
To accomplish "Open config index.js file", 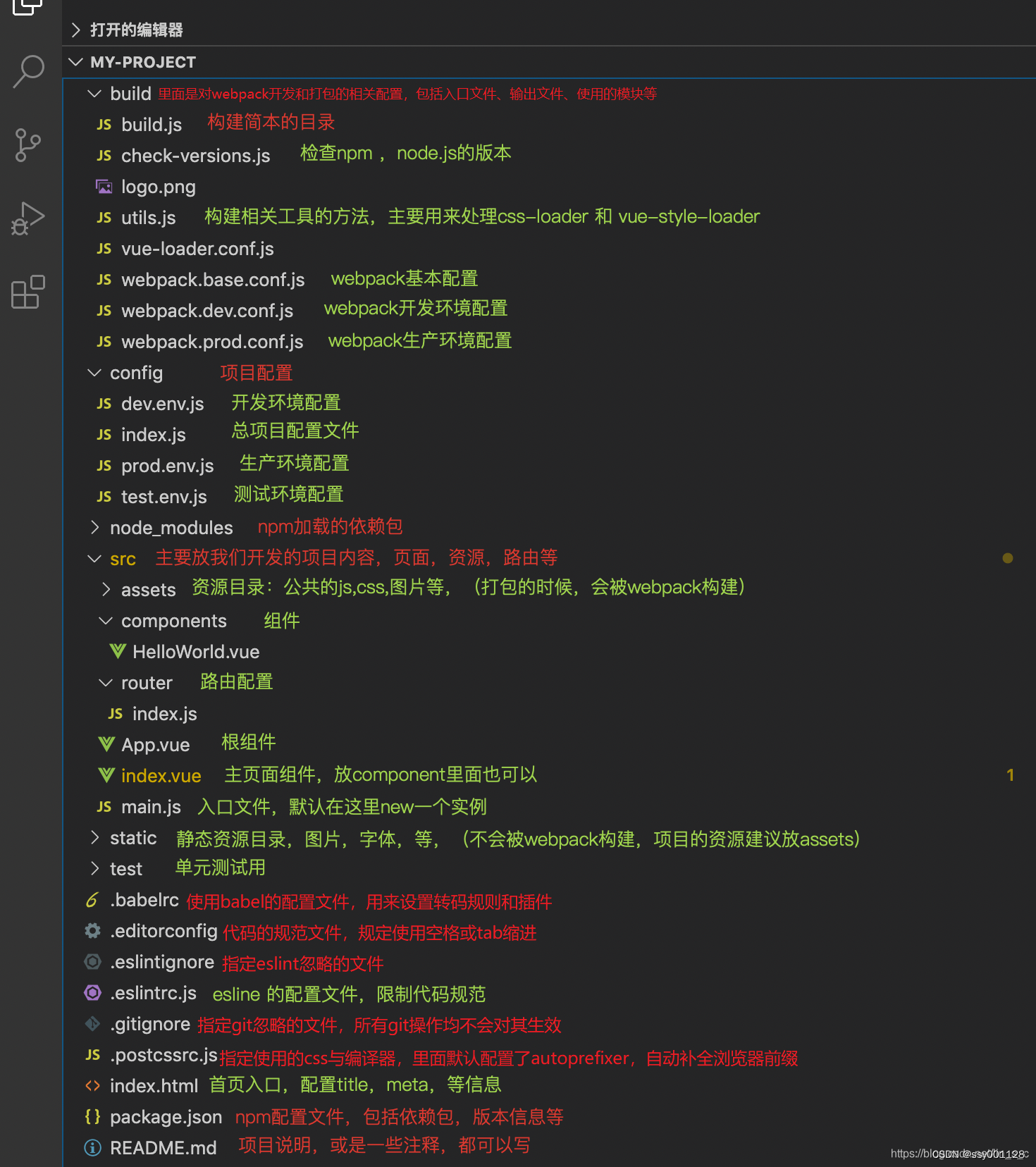I will click(x=154, y=435).
